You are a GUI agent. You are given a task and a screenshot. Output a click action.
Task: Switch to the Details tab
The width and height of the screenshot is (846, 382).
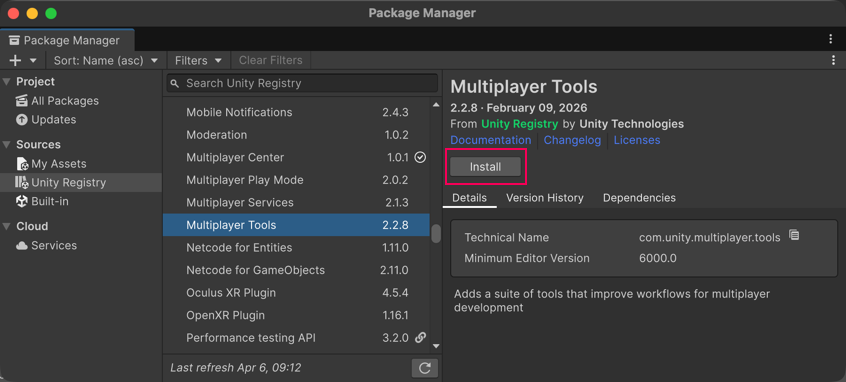(469, 198)
